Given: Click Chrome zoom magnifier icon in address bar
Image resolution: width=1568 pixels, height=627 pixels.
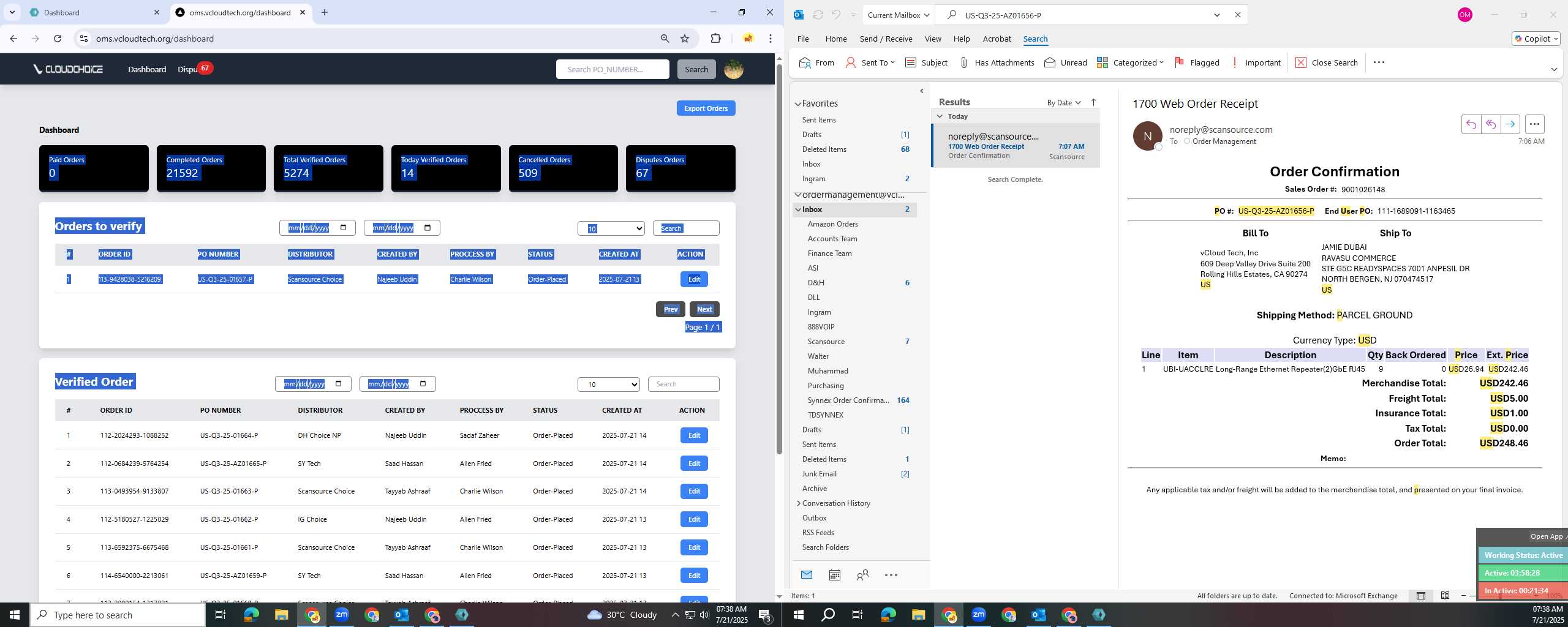Looking at the screenshot, I should 665,39.
